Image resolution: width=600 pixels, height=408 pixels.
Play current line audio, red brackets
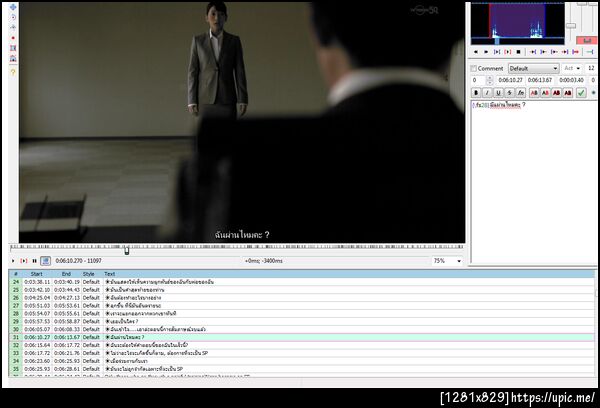[507, 52]
